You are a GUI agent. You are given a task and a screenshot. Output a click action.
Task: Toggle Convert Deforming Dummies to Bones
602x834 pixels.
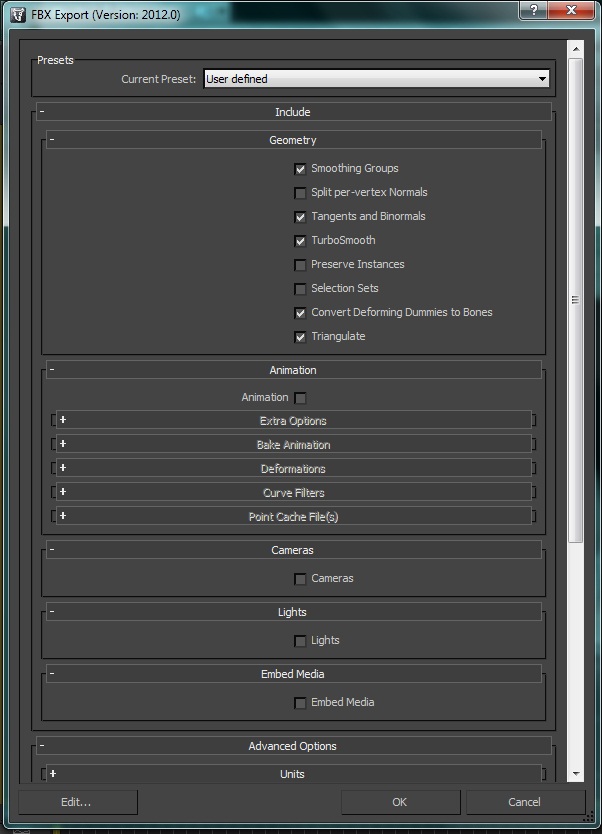click(300, 312)
